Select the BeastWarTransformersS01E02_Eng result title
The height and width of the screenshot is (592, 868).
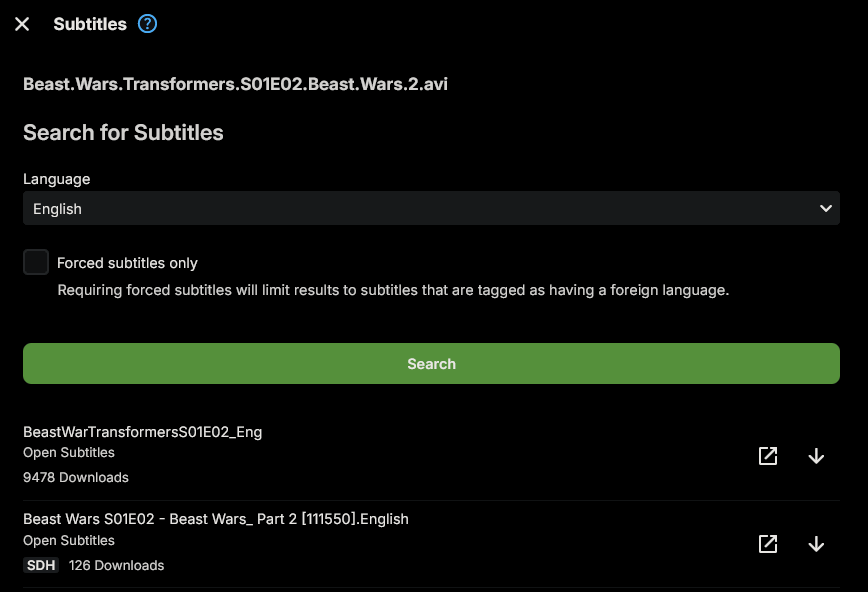pos(142,432)
